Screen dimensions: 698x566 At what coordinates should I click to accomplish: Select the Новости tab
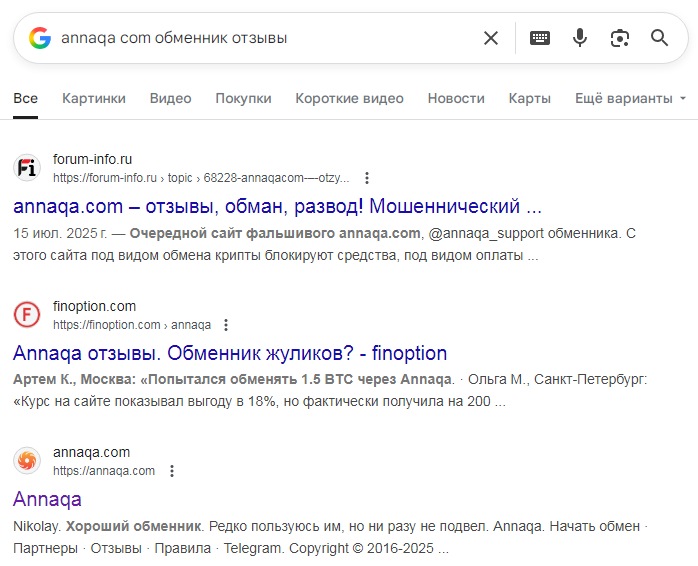pyautogui.click(x=456, y=98)
